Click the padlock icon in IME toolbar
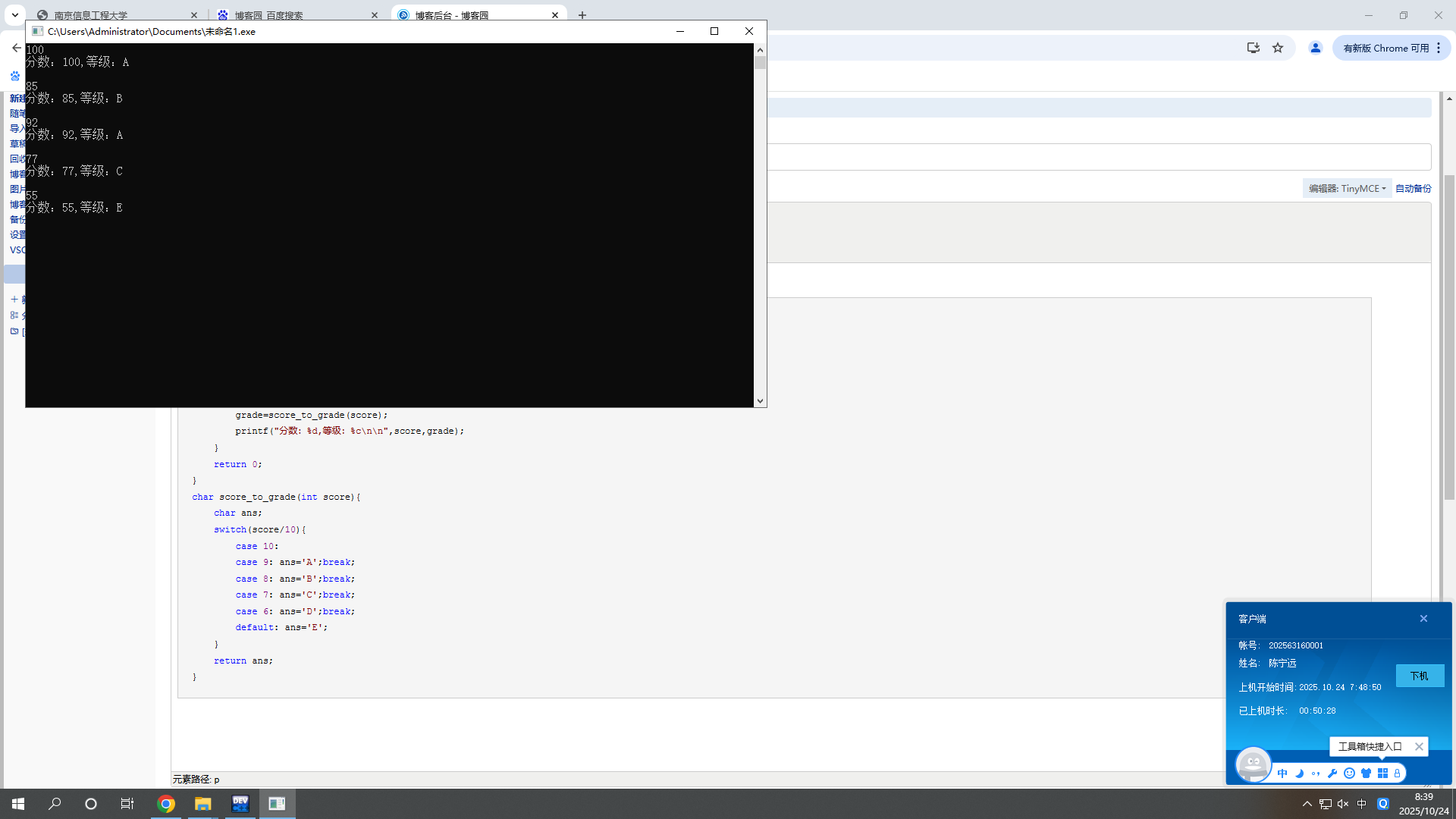Image resolution: width=1456 pixels, height=819 pixels. [x=1397, y=773]
